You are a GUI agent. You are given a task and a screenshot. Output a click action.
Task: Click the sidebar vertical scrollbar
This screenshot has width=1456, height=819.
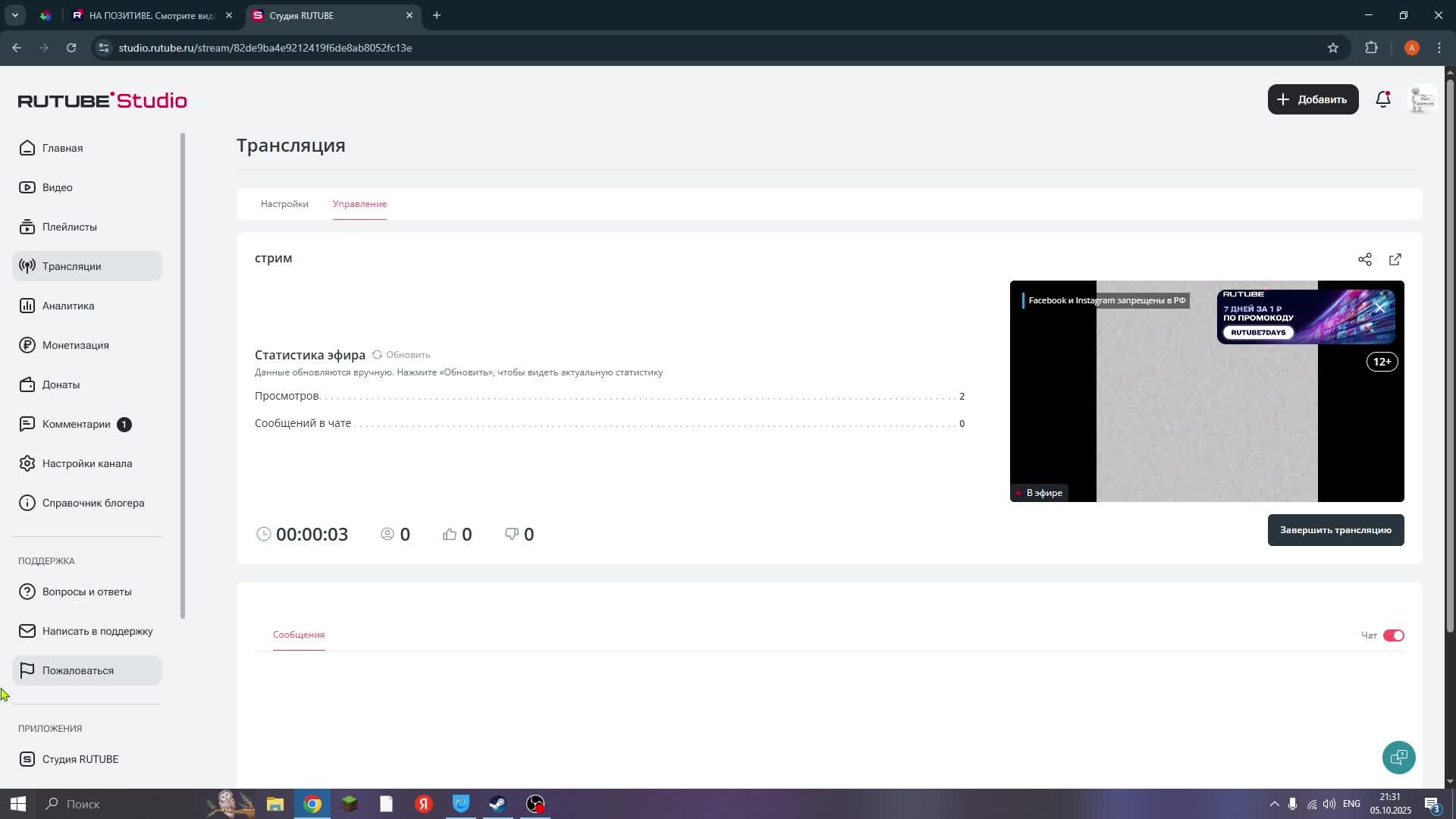(x=182, y=375)
